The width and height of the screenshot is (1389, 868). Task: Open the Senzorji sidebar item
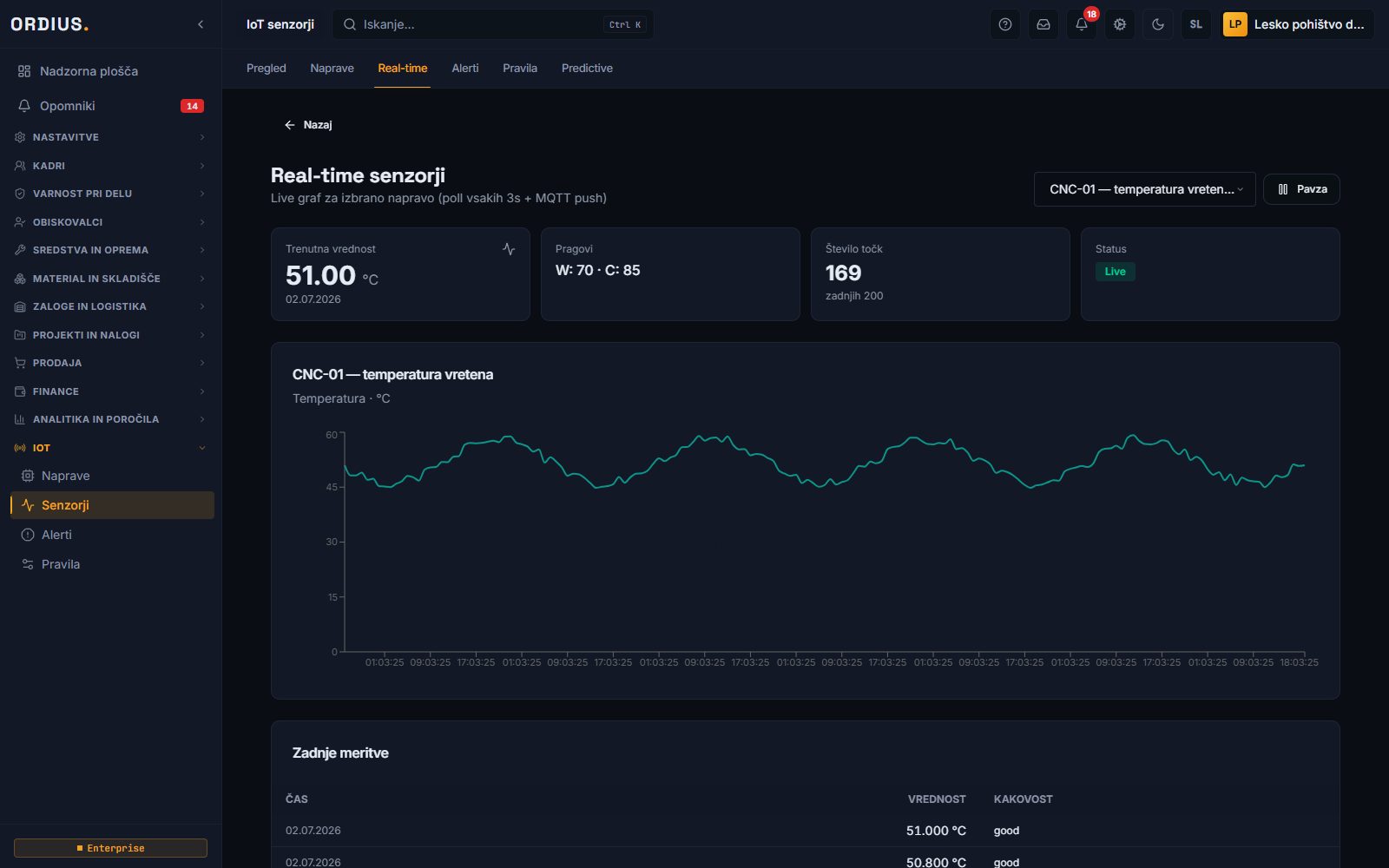[x=112, y=505]
